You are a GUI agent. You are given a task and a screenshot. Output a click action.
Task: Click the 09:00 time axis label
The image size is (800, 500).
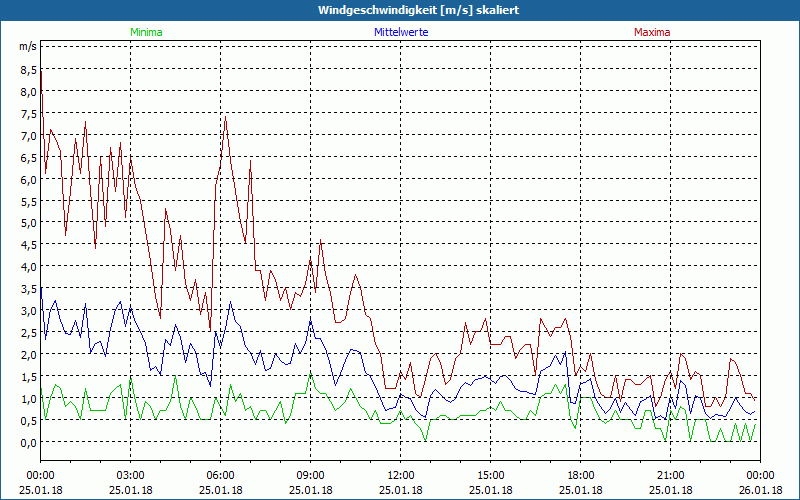(x=310, y=476)
